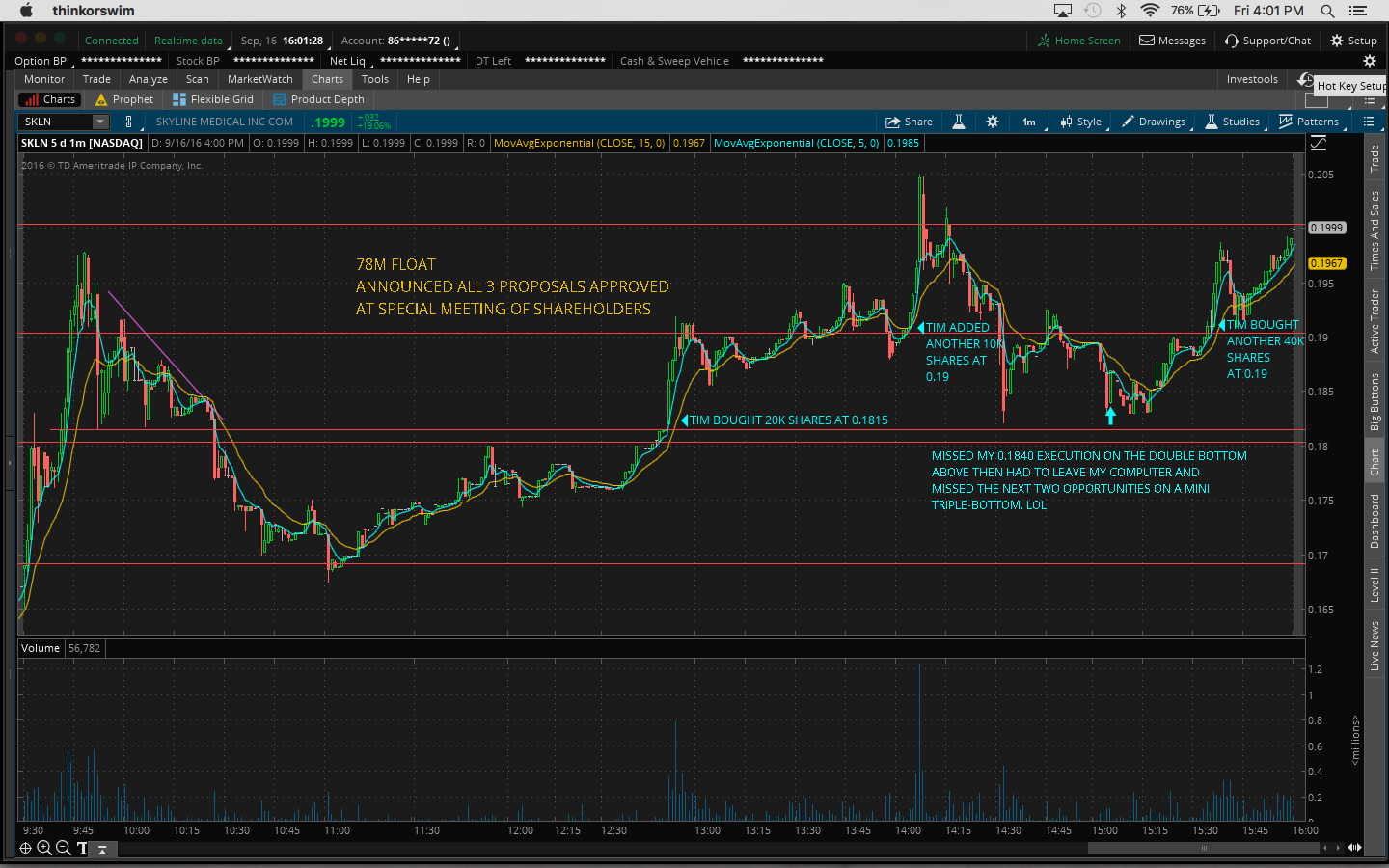This screenshot has height=868, width=1389.
Task: Open the 1m timeframe dropdown
Action: 1029,122
